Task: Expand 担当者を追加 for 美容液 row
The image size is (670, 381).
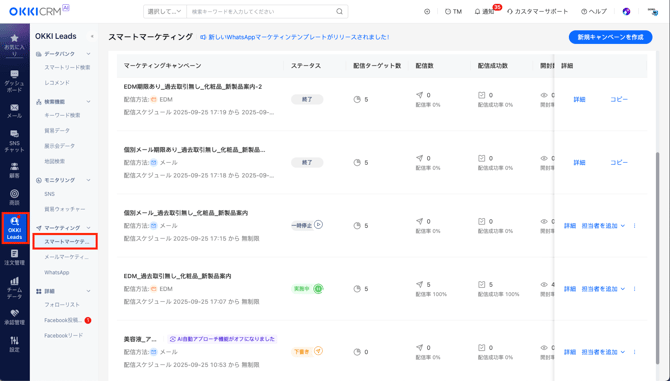Action: (x=603, y=352)
